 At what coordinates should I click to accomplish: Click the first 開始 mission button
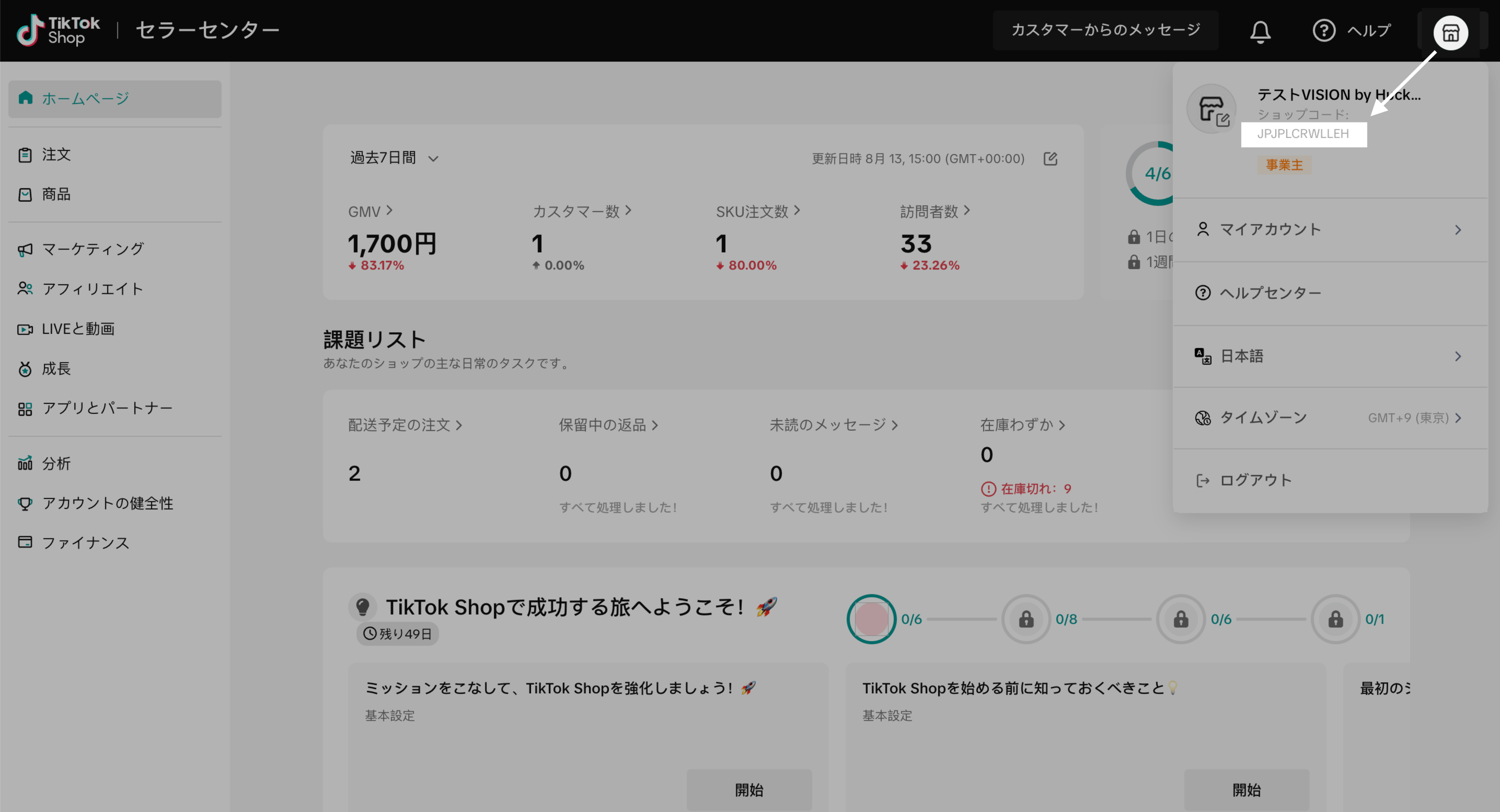tap(749, 790)
